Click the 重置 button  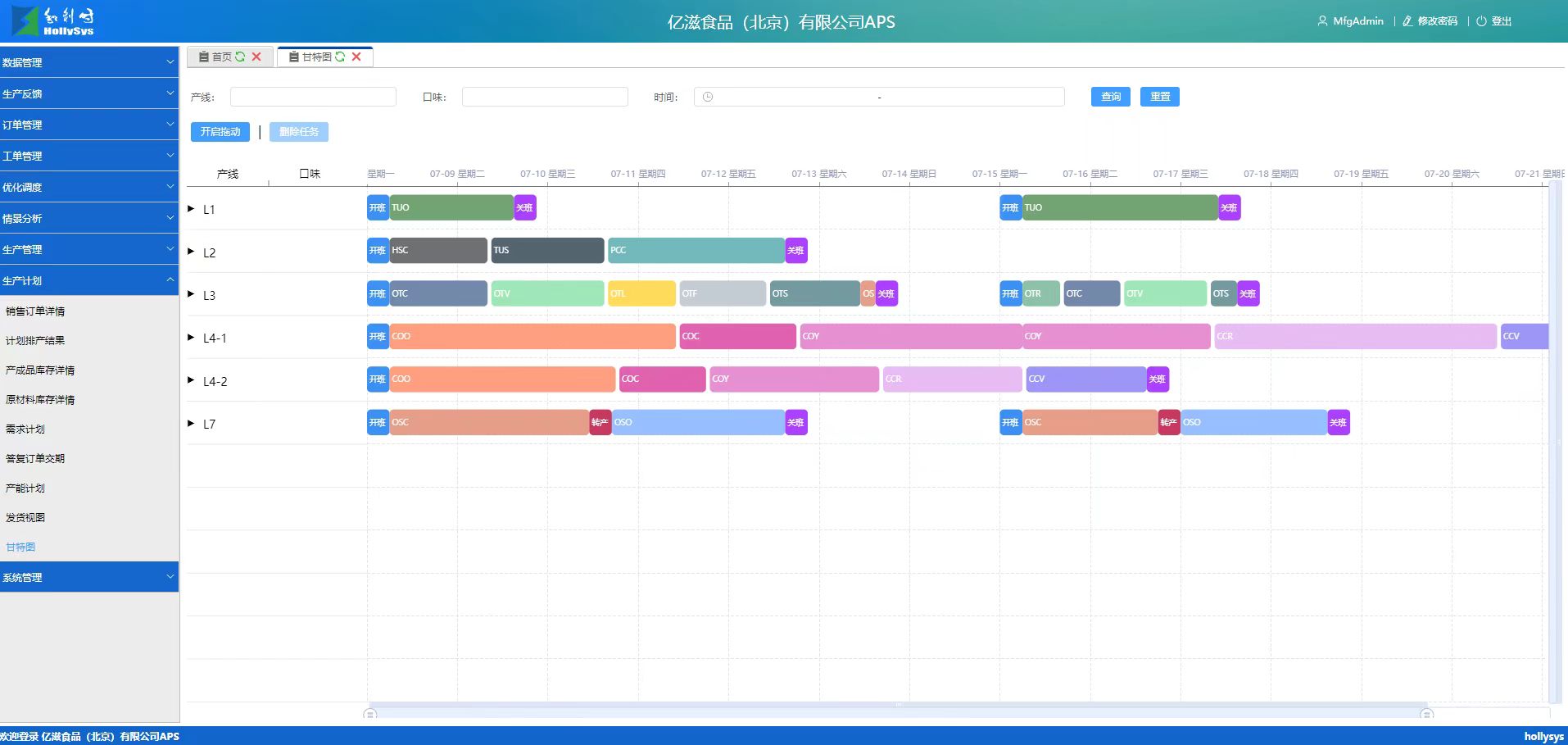(x=1159, y=97)
